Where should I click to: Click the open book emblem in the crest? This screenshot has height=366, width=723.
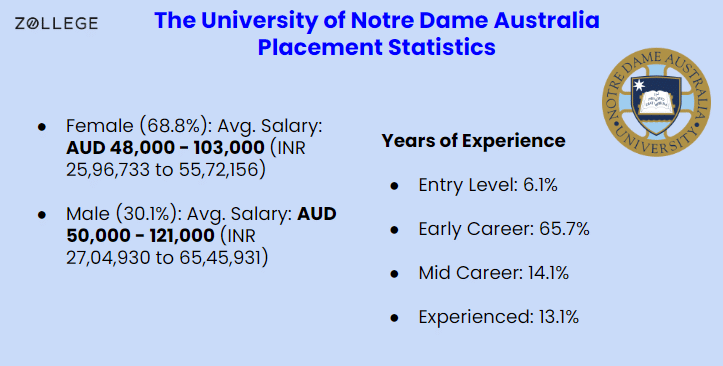pyautogui.click(x=656, y=102)
